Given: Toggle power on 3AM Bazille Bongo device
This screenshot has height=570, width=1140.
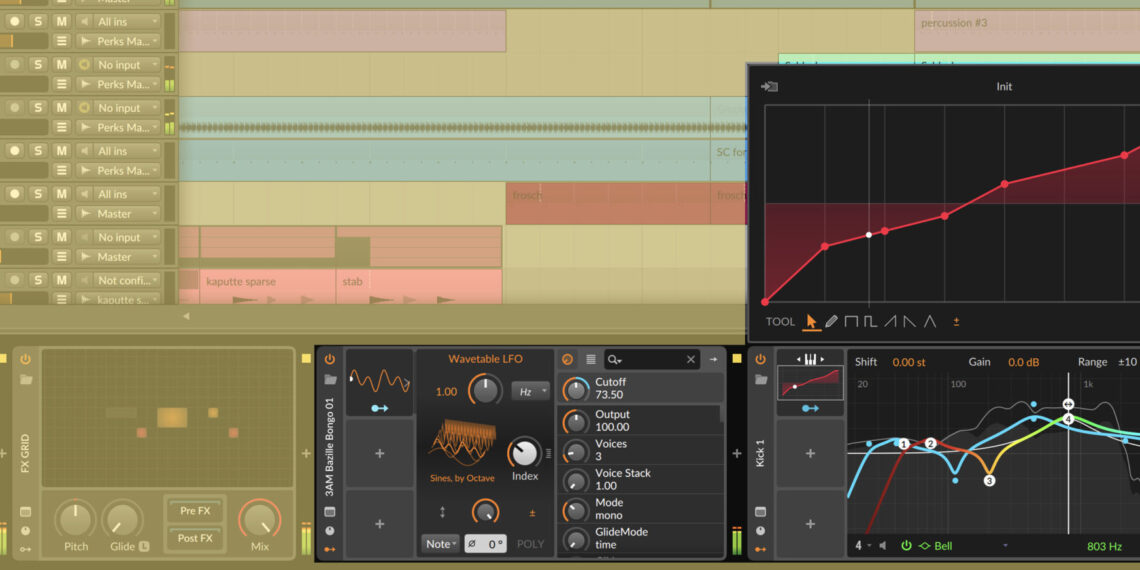Looking at the screenshot, I should (329, 359).
